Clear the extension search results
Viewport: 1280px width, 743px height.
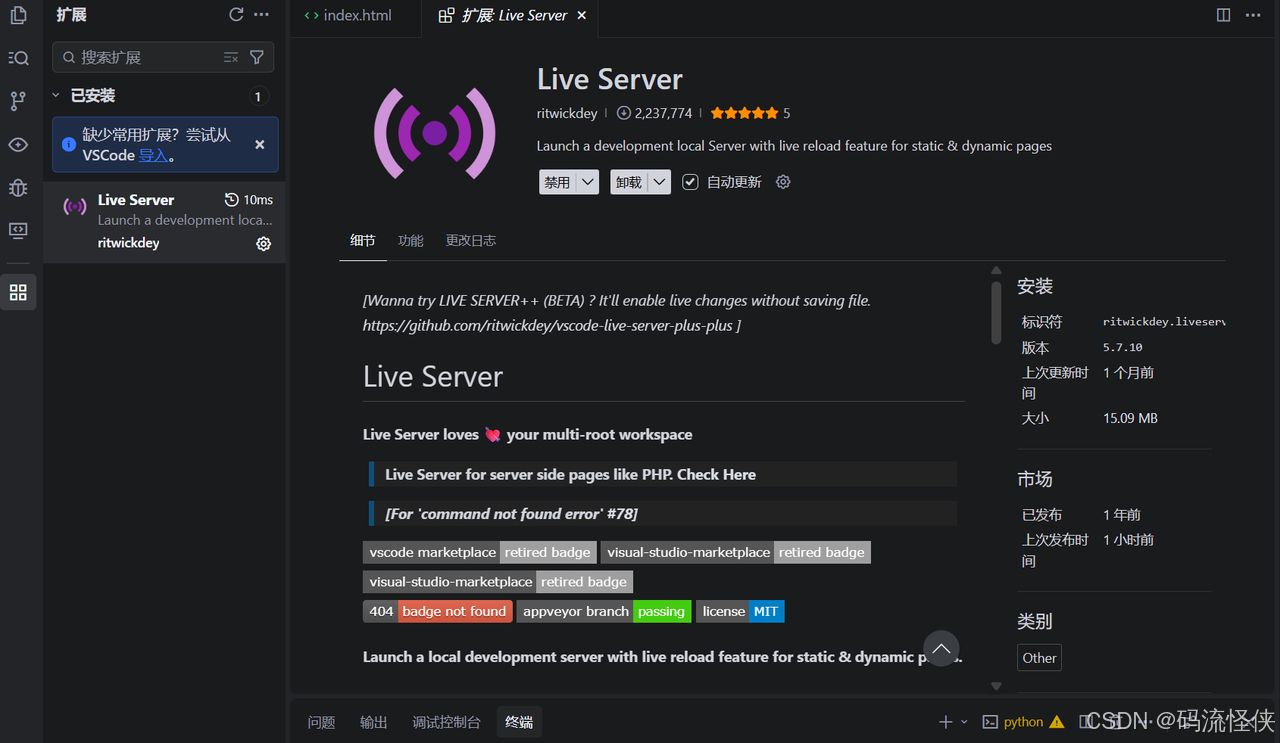231,58
